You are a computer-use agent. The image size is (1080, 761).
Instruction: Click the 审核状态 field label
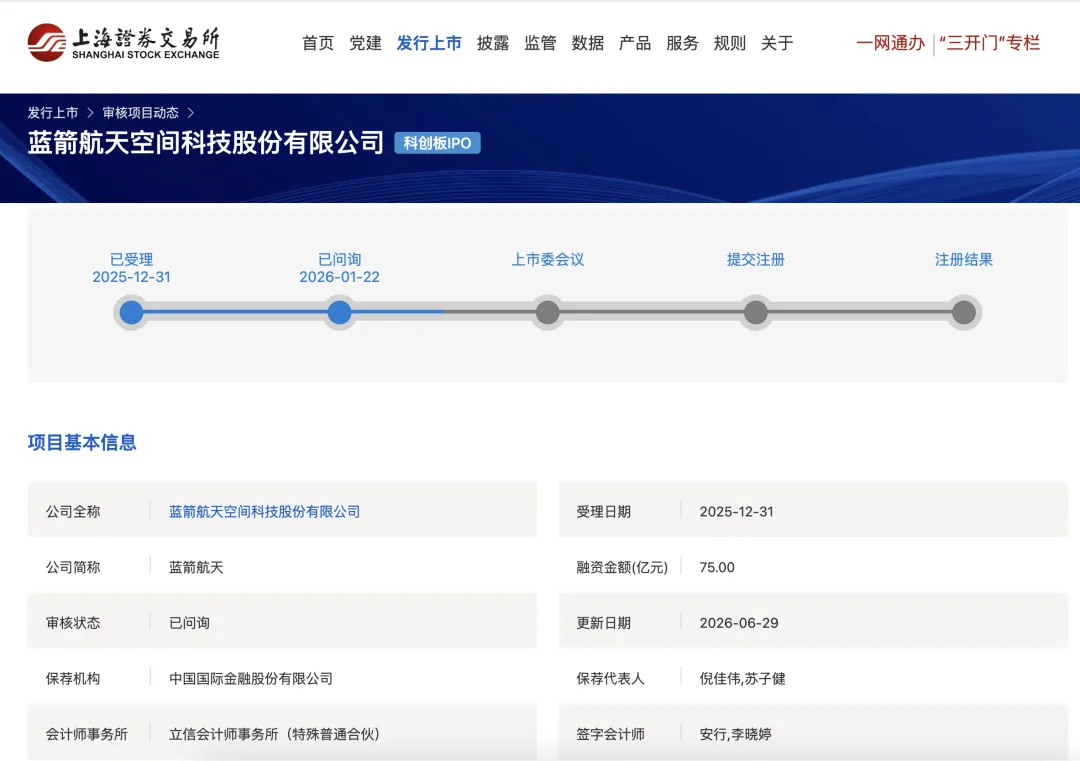pyautogui.click(x=73, y=623)
